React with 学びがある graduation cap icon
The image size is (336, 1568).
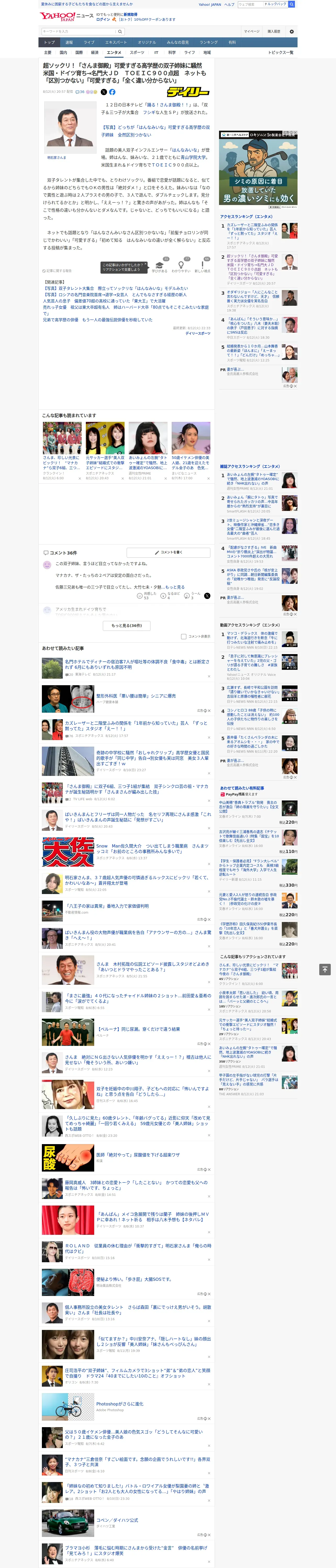coord(160,267)
